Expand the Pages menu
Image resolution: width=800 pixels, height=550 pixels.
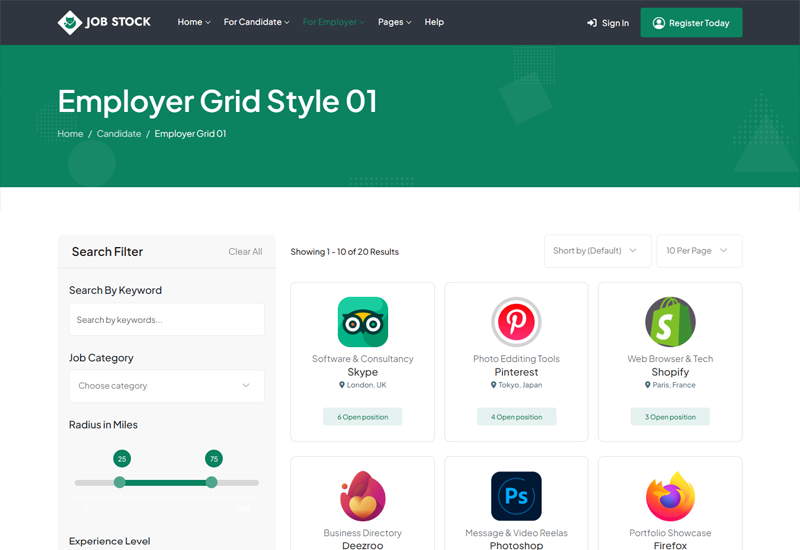click(x=394, y=22)
